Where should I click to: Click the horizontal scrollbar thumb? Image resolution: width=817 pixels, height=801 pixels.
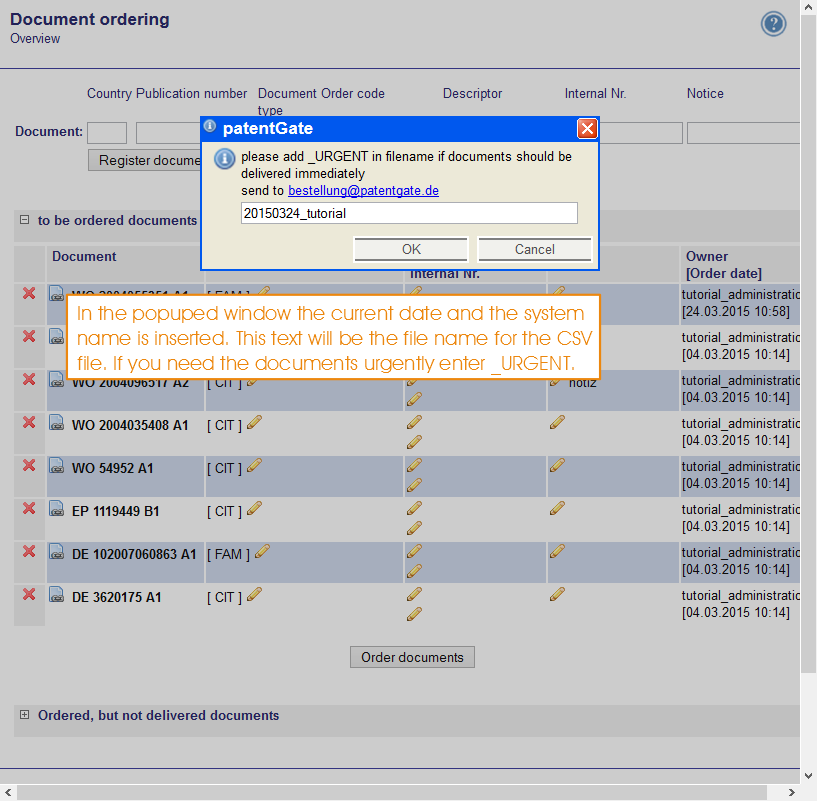pyautogui.click(x=392, y=793)
